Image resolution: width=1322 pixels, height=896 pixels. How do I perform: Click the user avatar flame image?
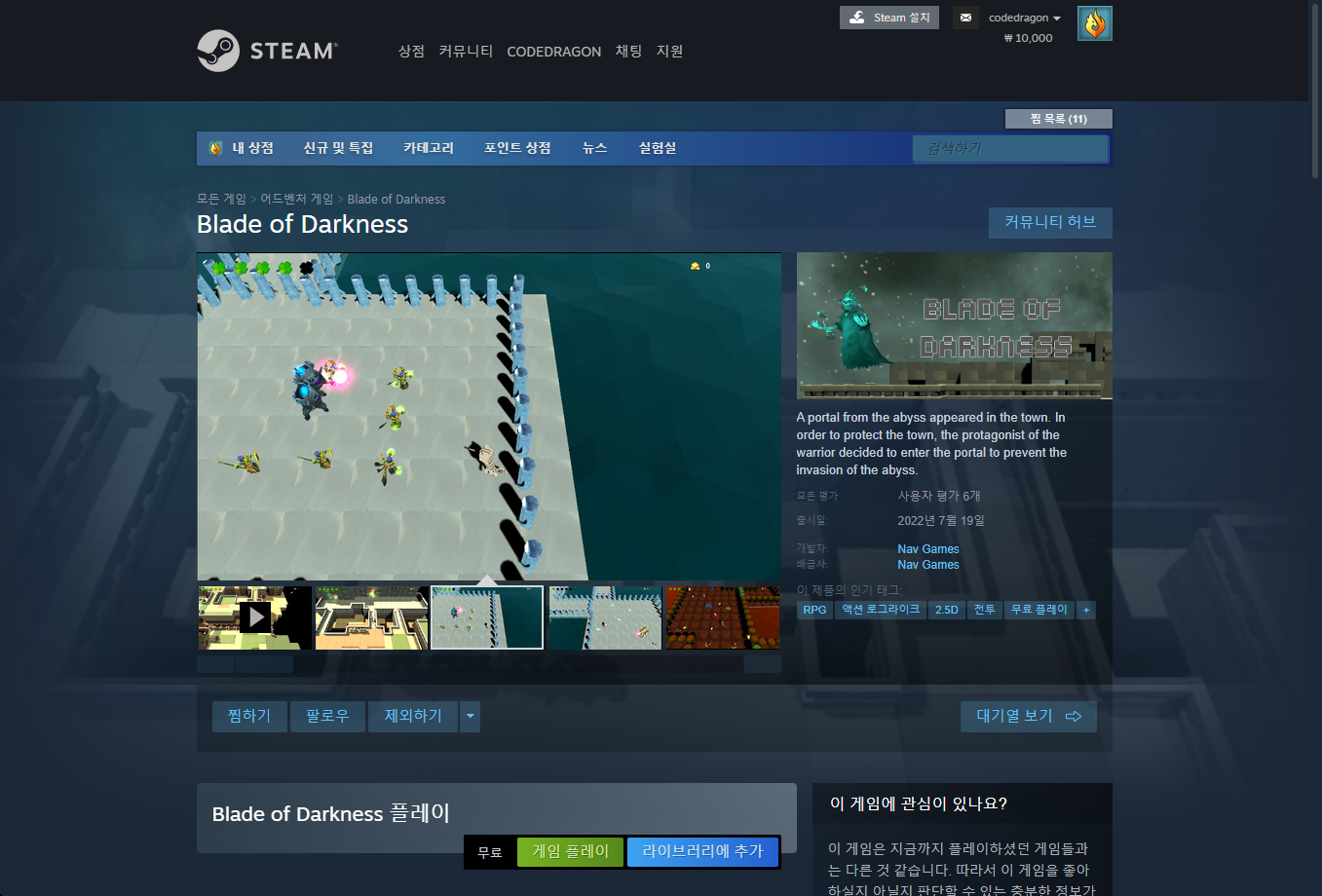point(1095,23)
